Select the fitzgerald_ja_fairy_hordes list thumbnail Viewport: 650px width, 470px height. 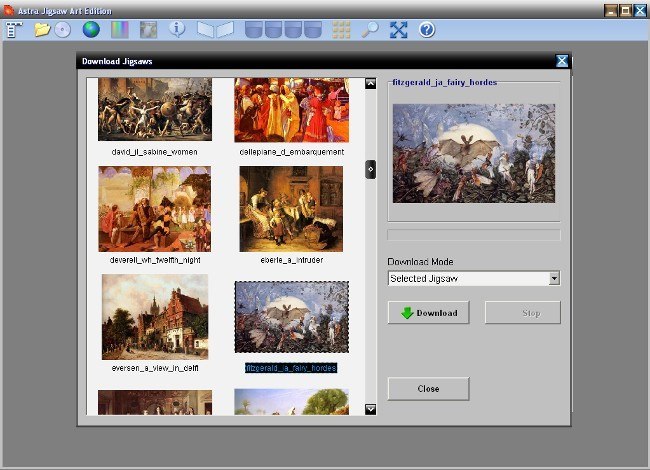(x=291, y=317)
